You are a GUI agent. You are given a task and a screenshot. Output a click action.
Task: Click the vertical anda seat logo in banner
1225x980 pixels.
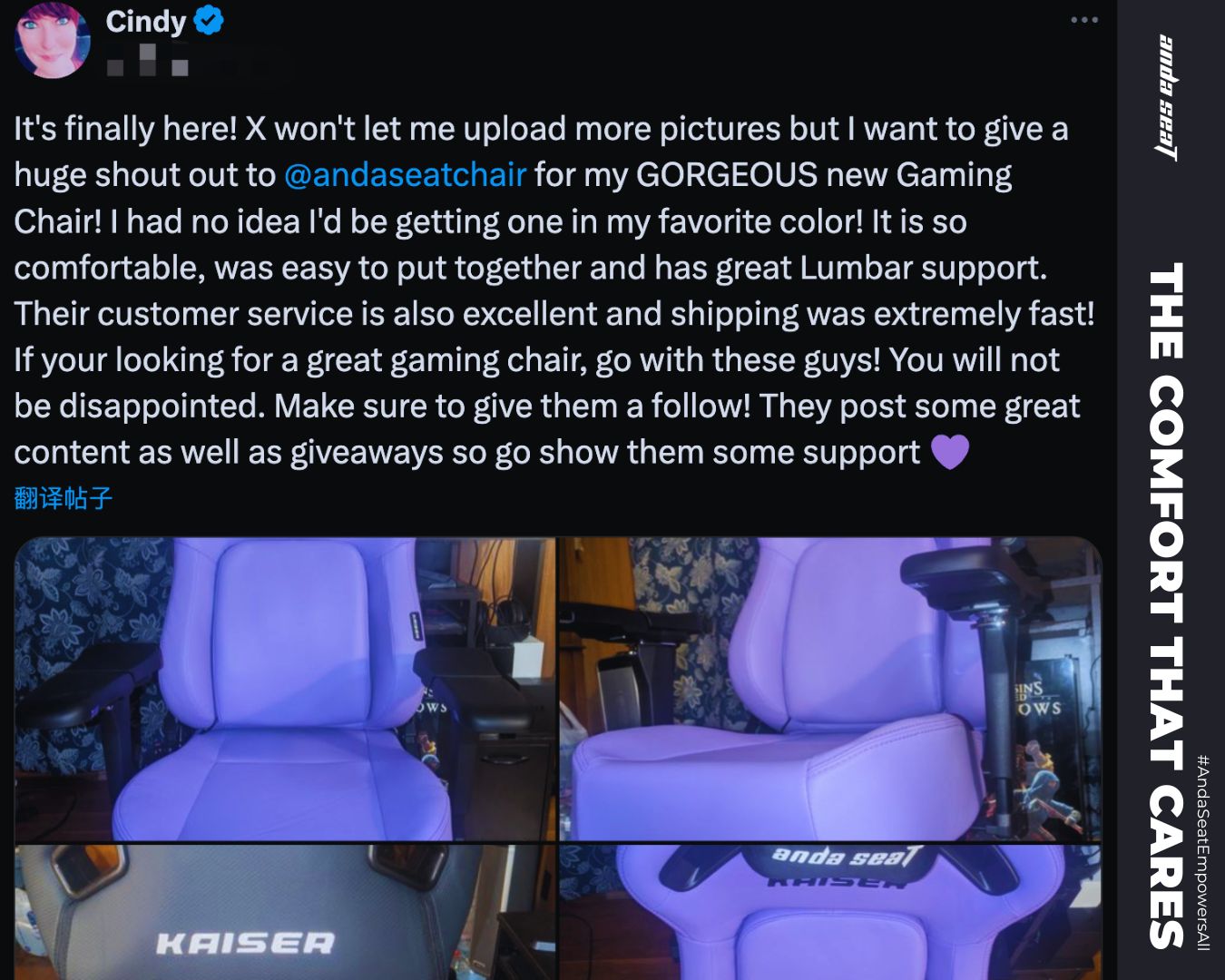point(1170,98)
